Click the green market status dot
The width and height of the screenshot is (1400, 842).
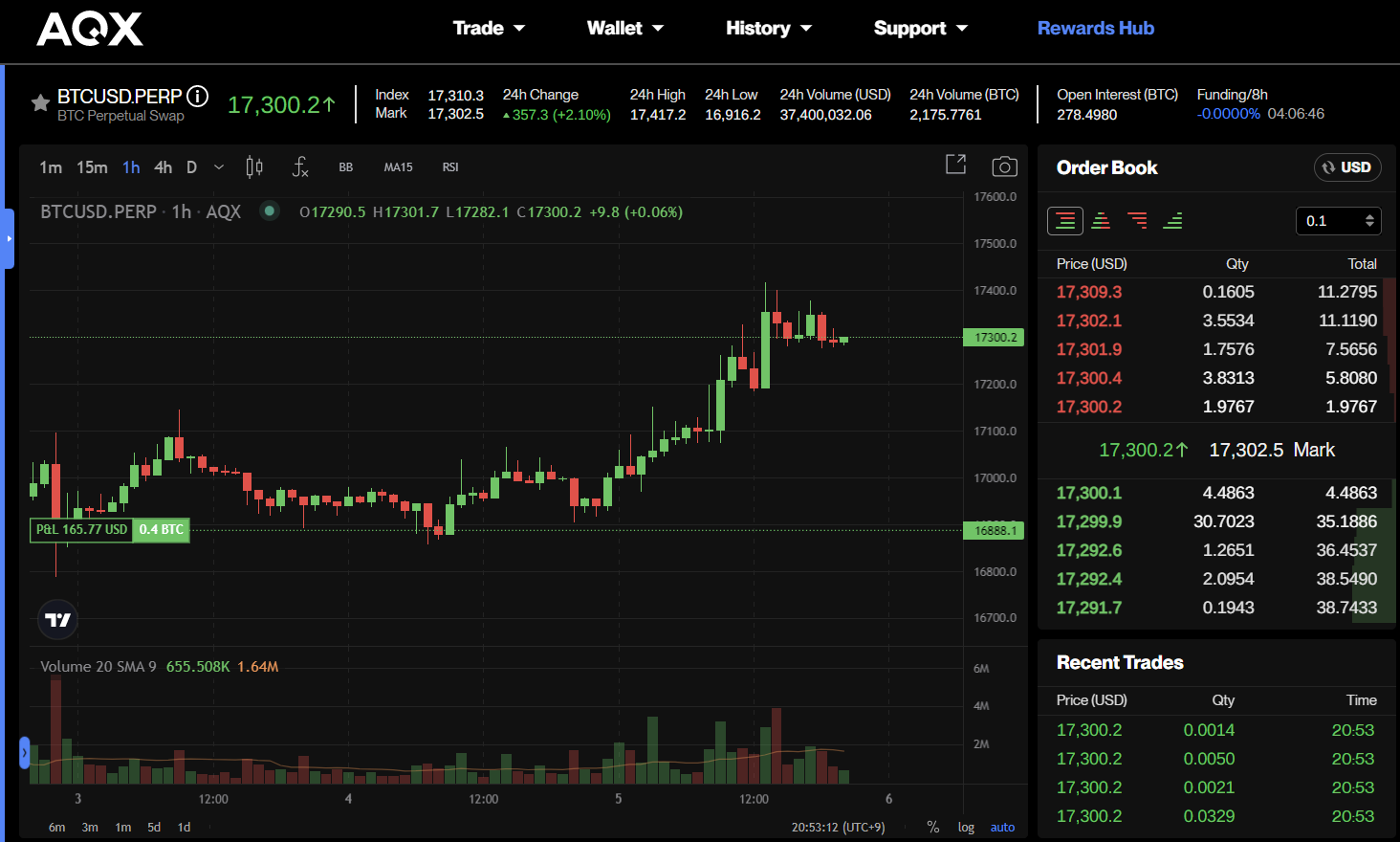tap(270, 211)
